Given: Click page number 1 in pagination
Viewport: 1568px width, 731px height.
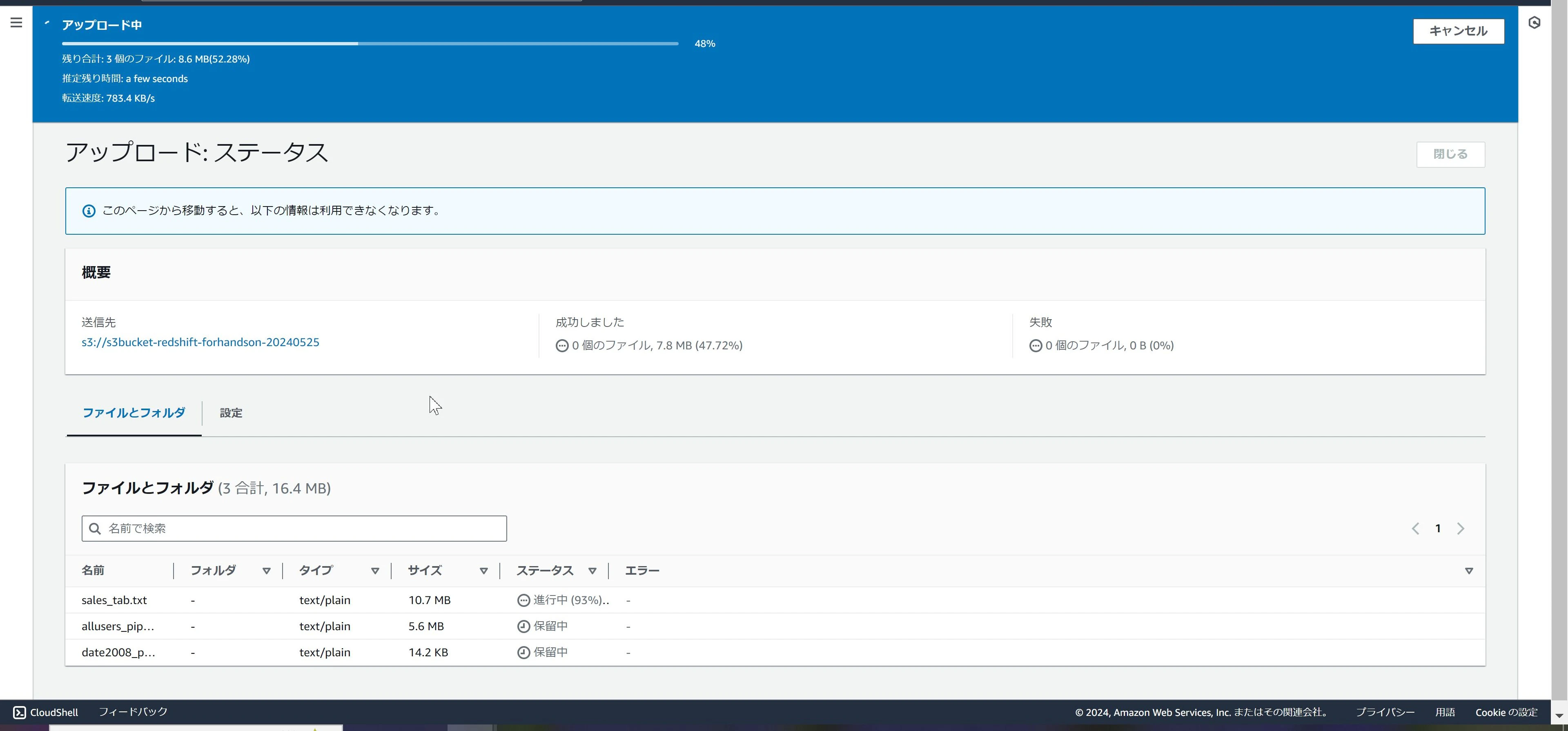Looking at the screenshot, I should point(1438,528).
